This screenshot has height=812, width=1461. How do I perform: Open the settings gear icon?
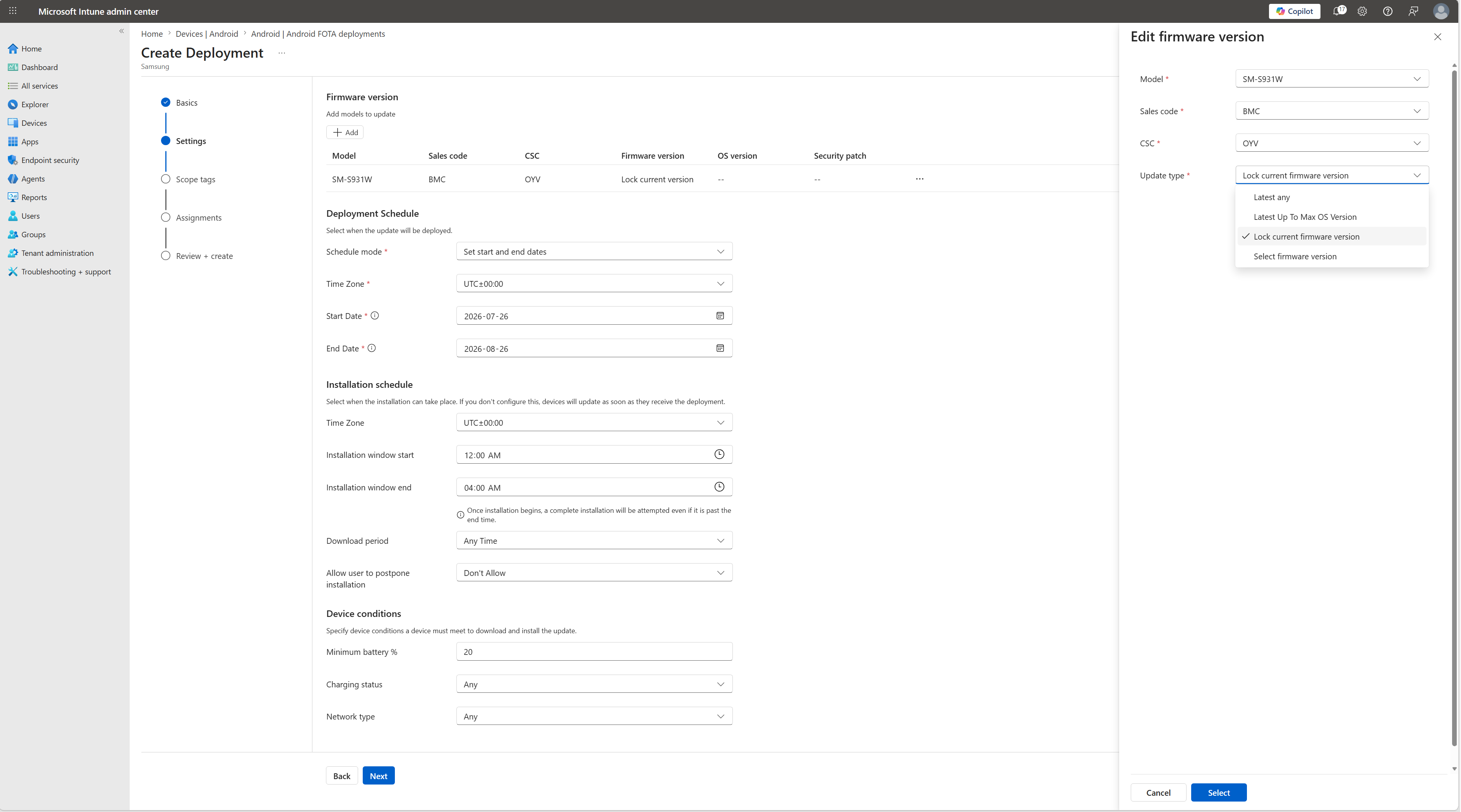1362,11
